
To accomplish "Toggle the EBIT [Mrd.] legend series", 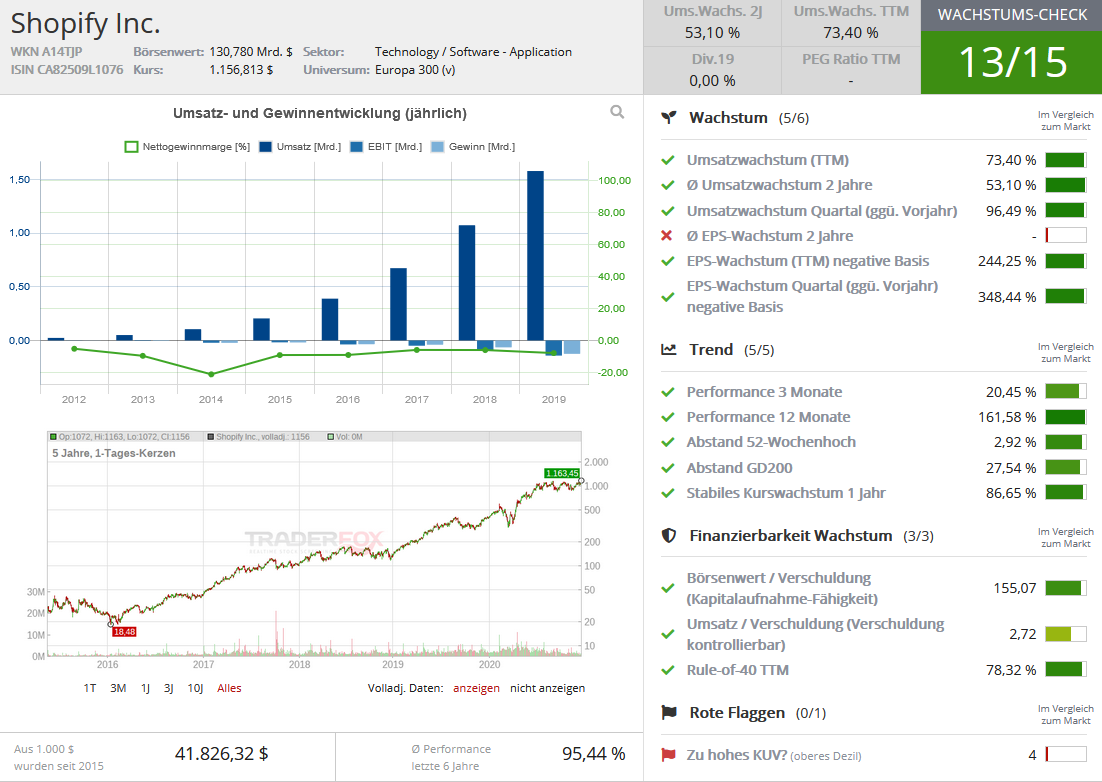I will click(x=386, y=147).
